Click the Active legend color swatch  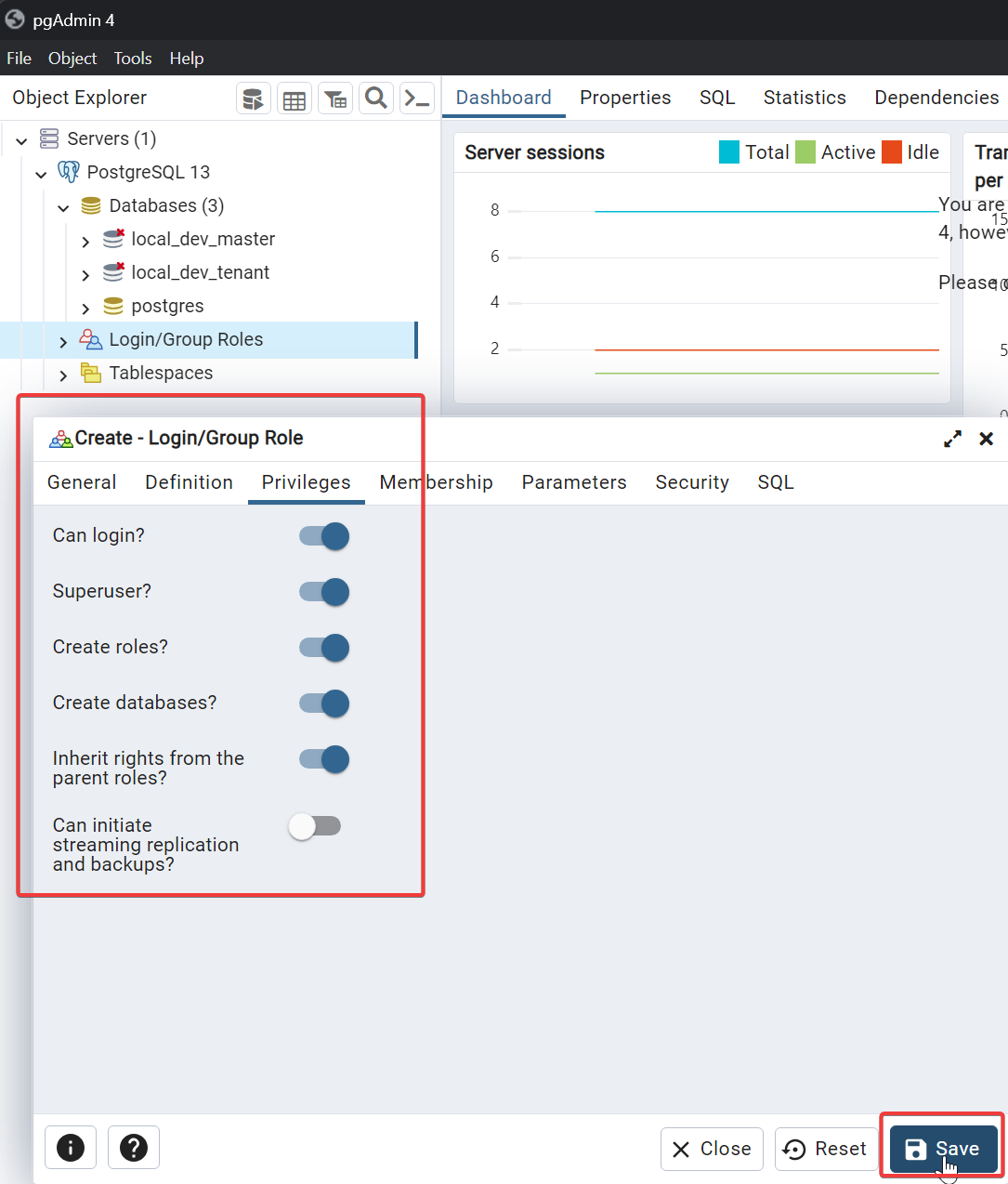[805, 151]
